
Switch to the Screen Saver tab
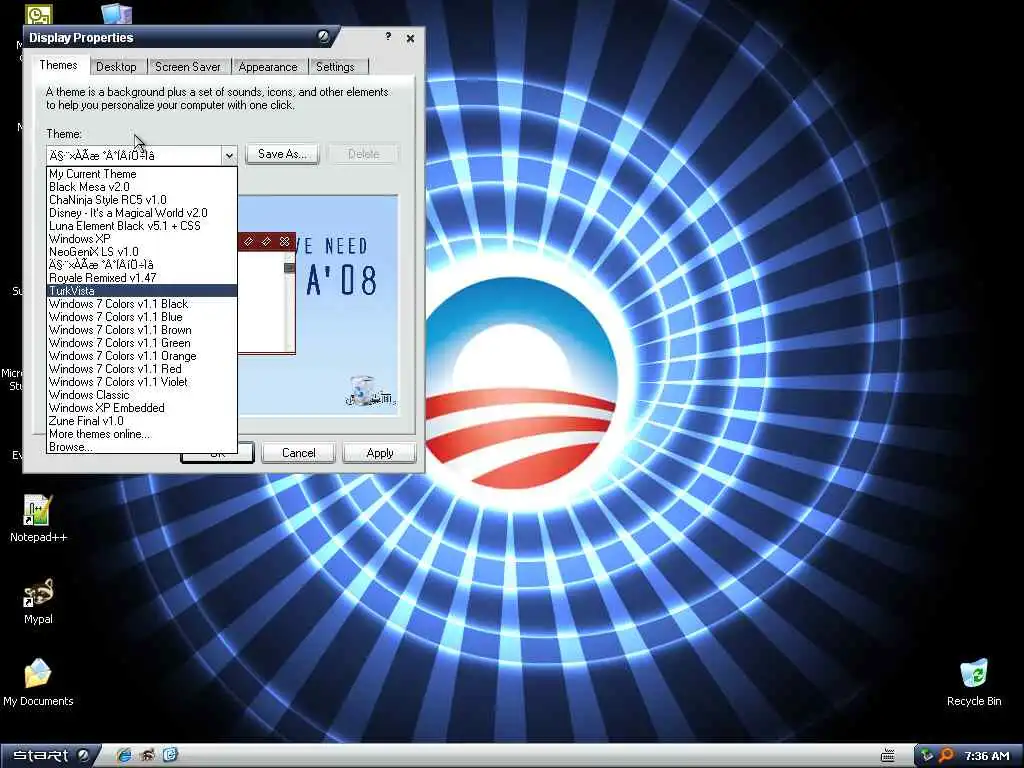[187, 67]
